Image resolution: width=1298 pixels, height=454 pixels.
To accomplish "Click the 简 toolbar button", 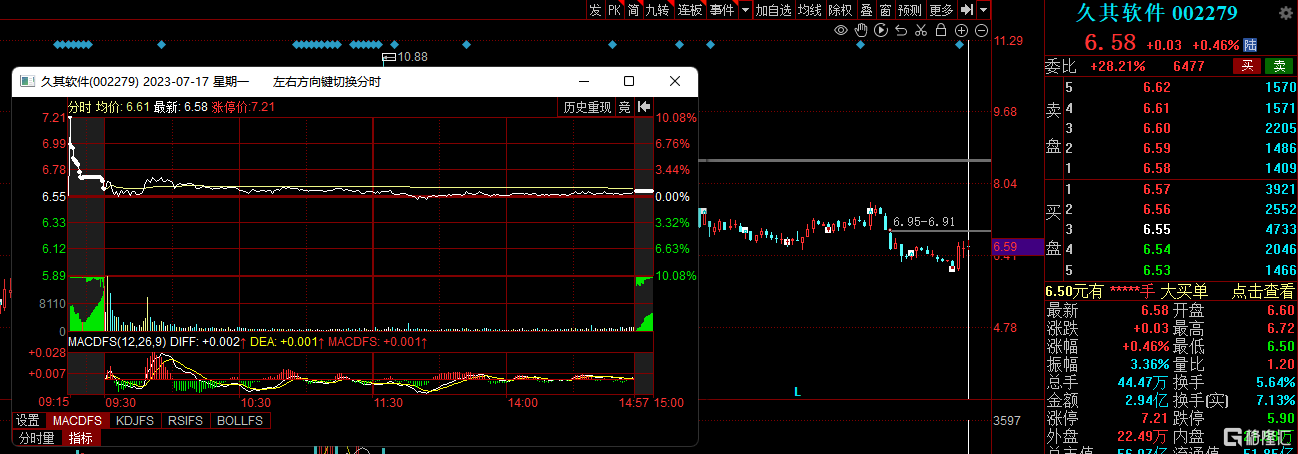I will 633,10.
